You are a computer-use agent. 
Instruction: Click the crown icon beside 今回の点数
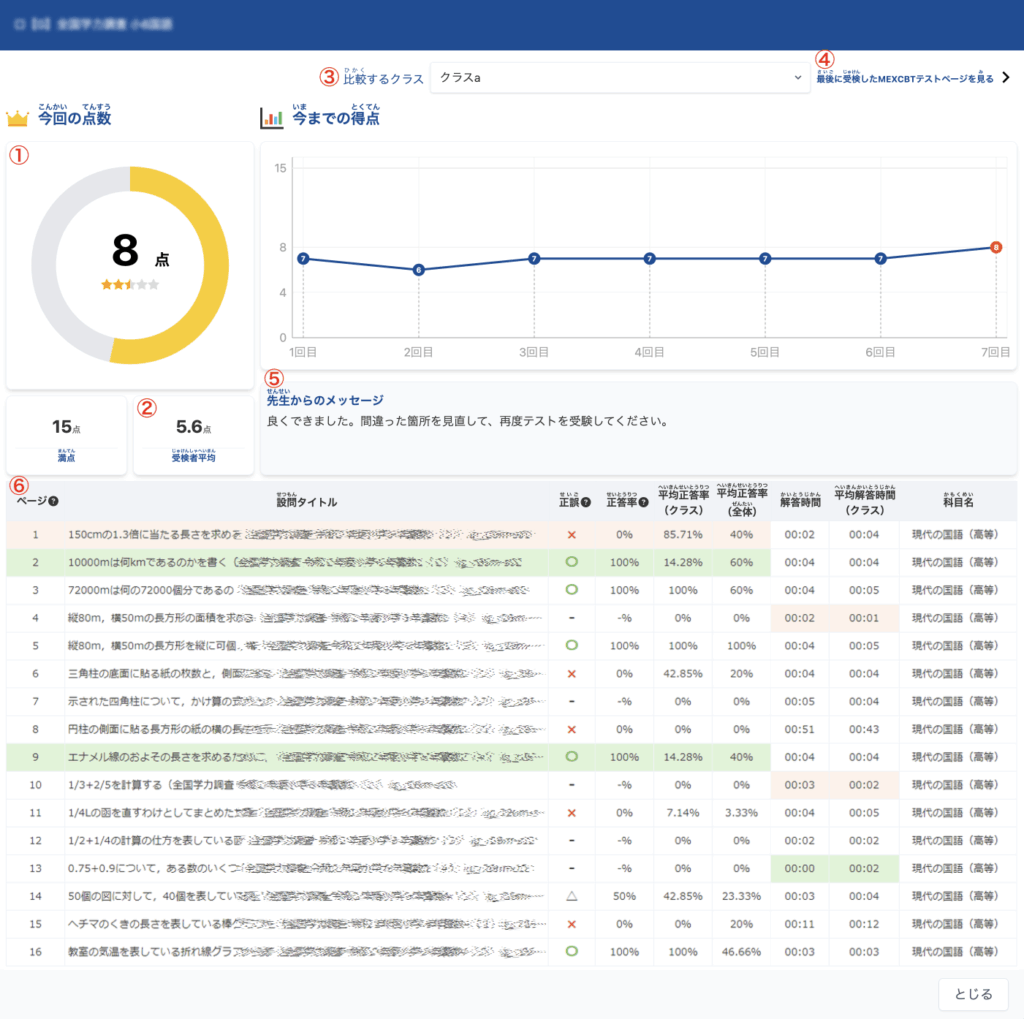pyautogui.click(x=17, y=119)
